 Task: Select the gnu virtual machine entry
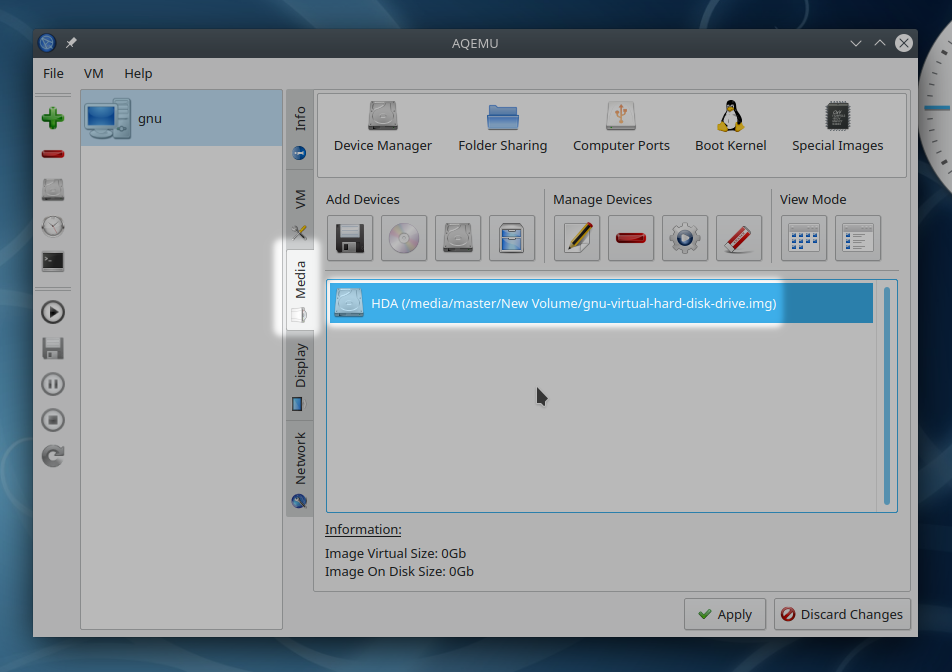click(x=182, y=118)
